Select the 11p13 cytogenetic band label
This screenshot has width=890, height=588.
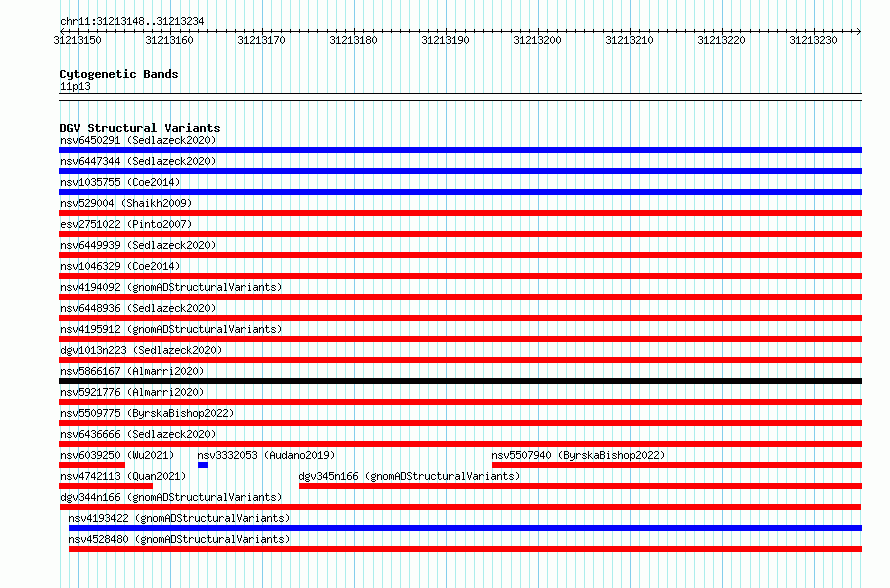pyautogui.click(x=75, y=87)
